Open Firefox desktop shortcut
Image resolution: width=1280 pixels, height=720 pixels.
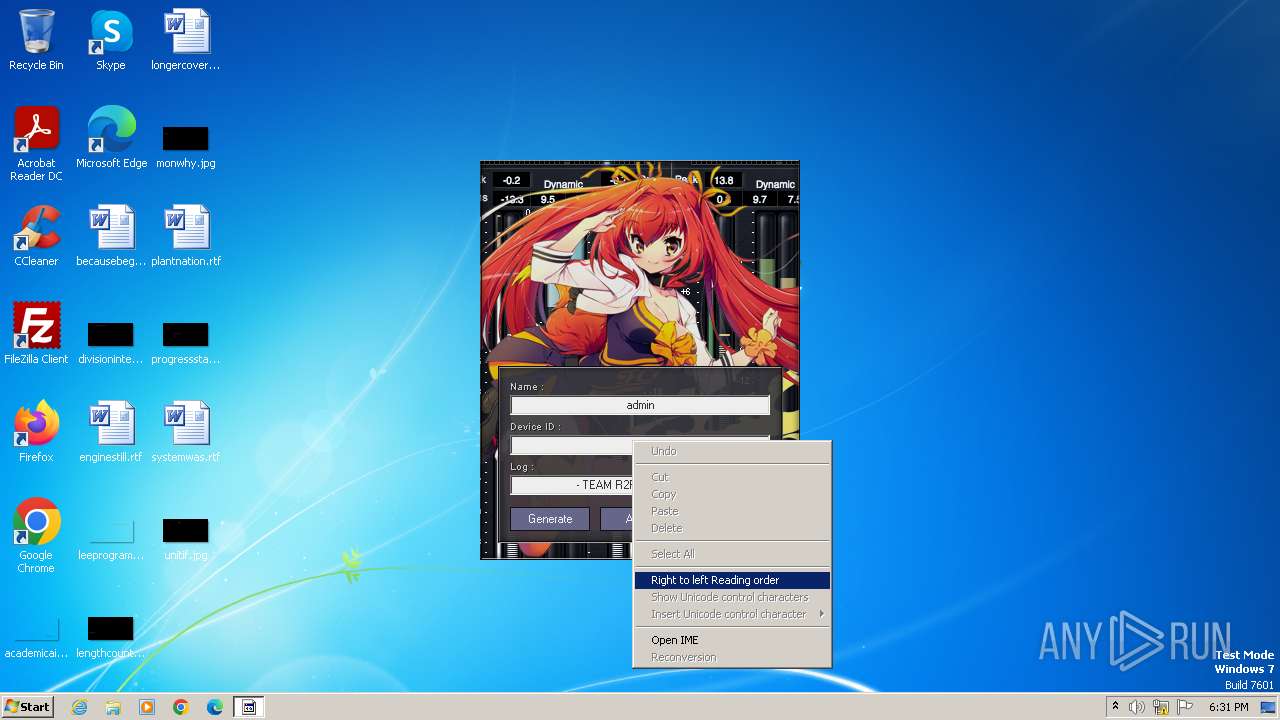point(36,432)
